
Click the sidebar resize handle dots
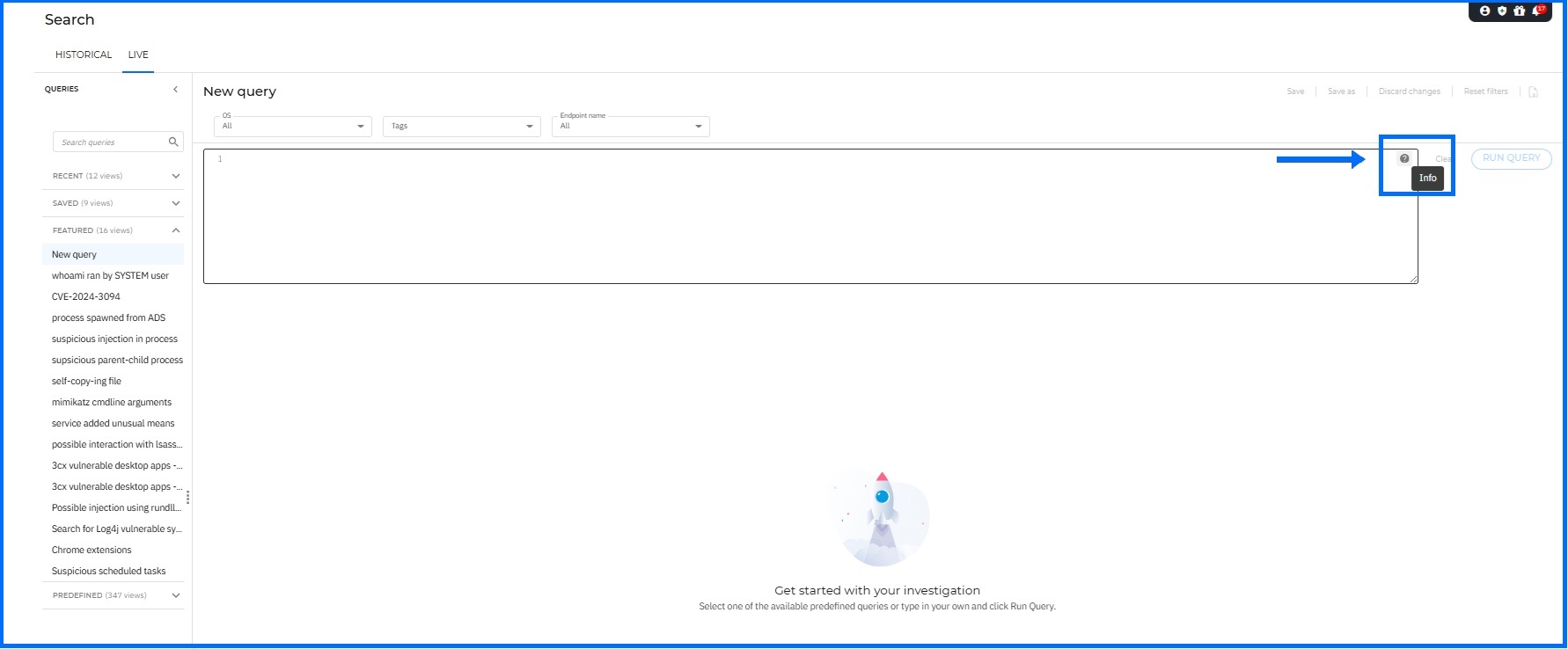tap(187, 498)
